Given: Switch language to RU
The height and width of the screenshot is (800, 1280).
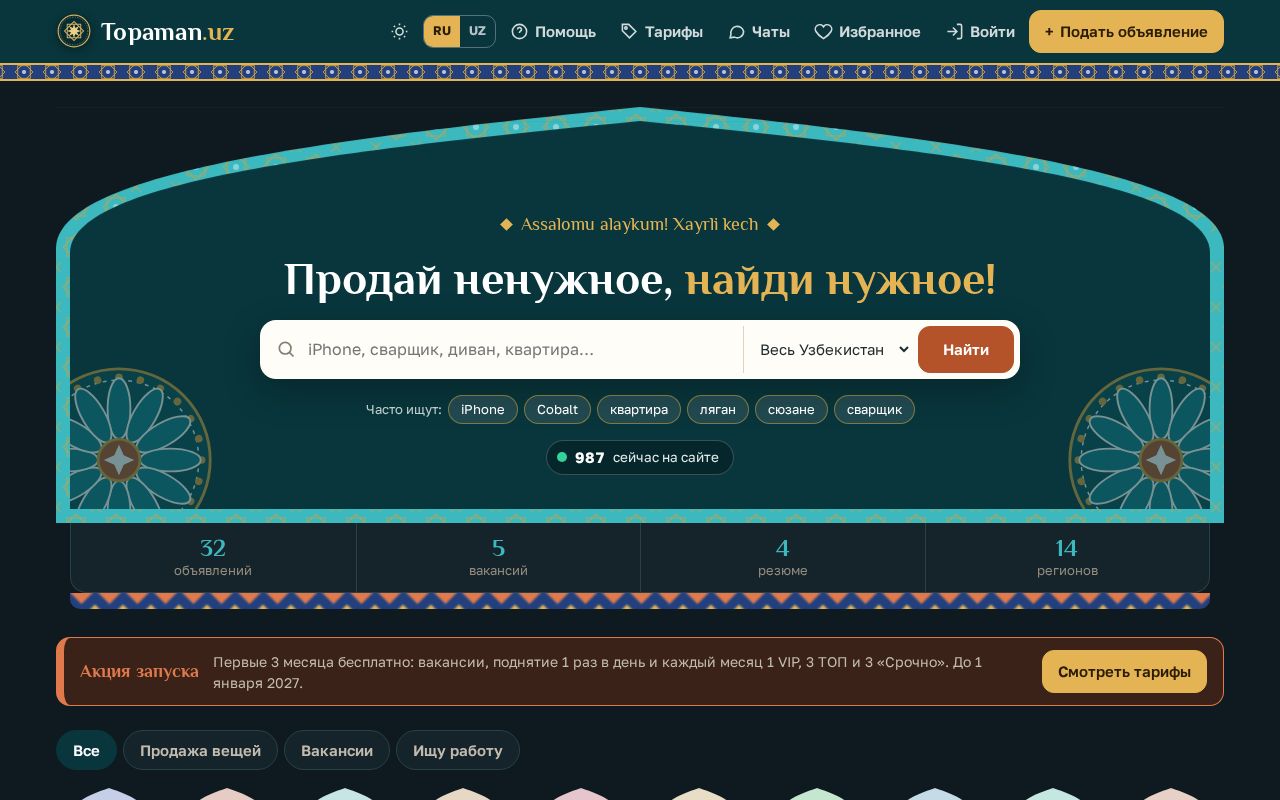Looking at the screenshot, I should pyautogui.click(x=442, y=31).
